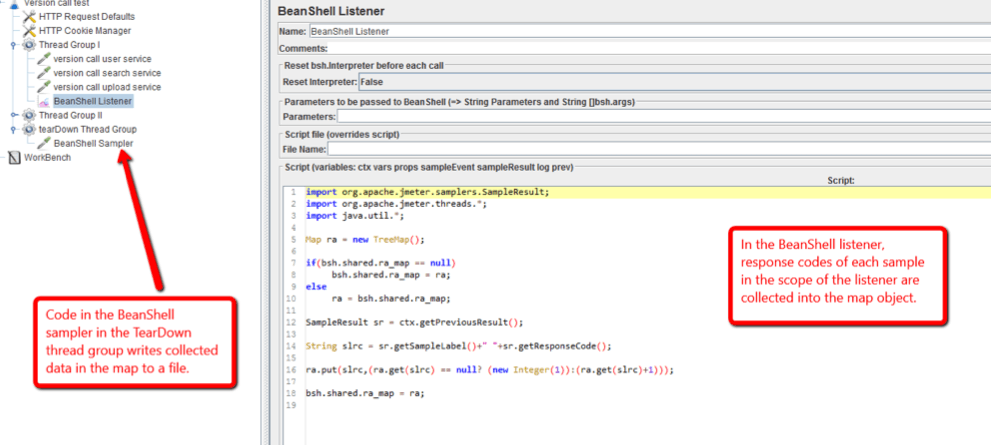
Task: Click line number 16 in the editor gutter
Action: (293, 370)
